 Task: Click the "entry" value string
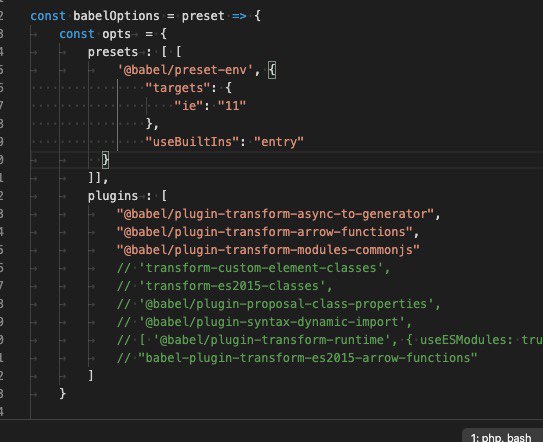pyautogui.click(x=279, y=142)
